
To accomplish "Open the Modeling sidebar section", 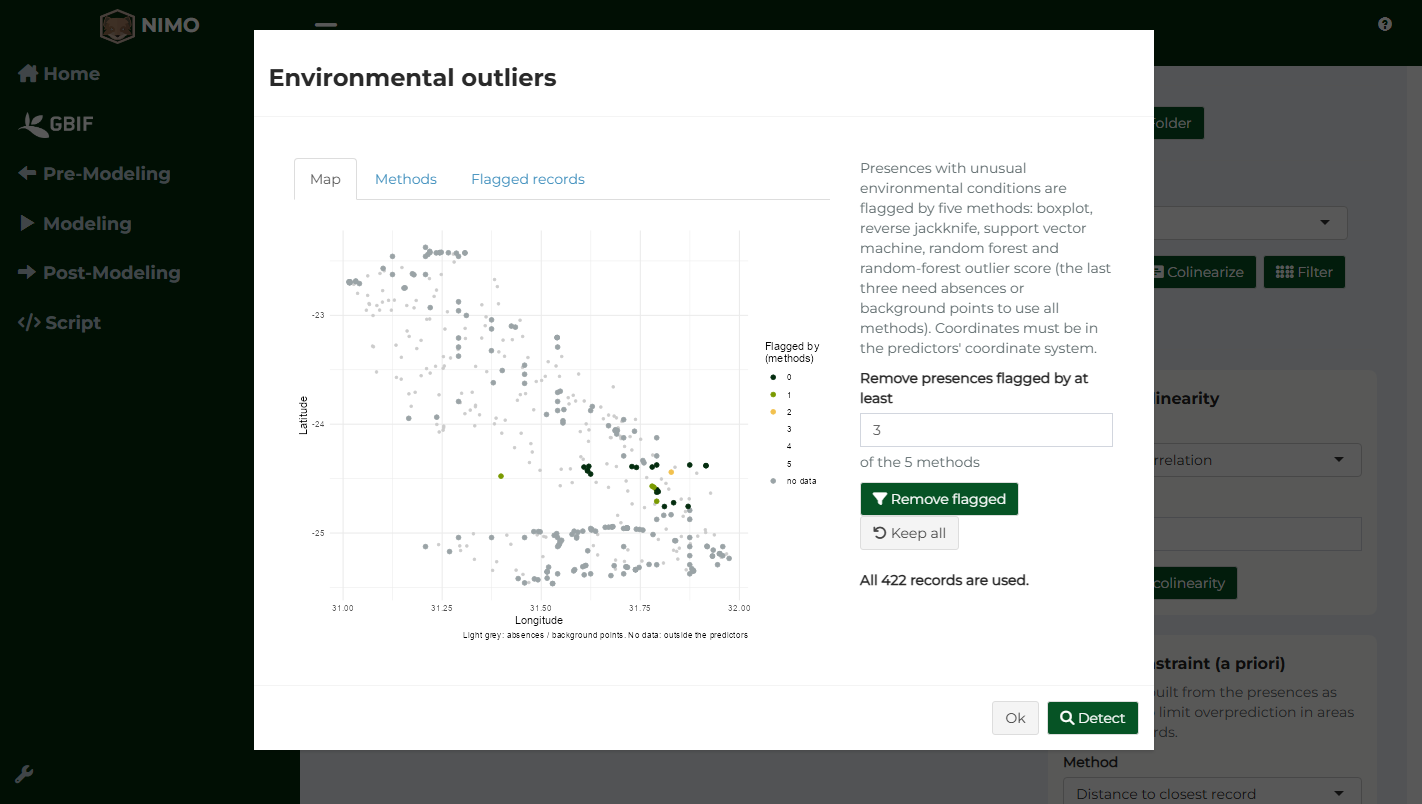I will [x=75, y=224].
